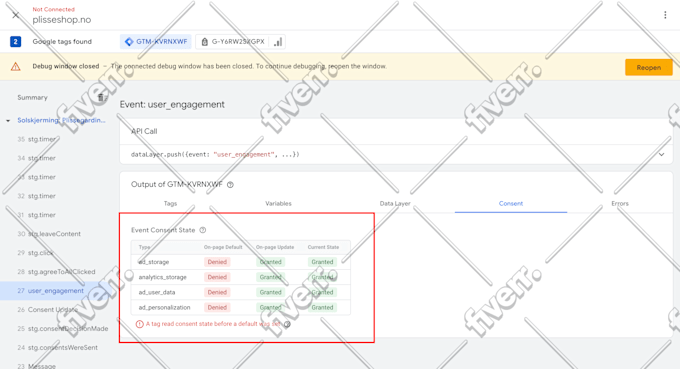Switch to the Variables tab
680x369 pixels.
pyautogui.click(x=278, y=203)
